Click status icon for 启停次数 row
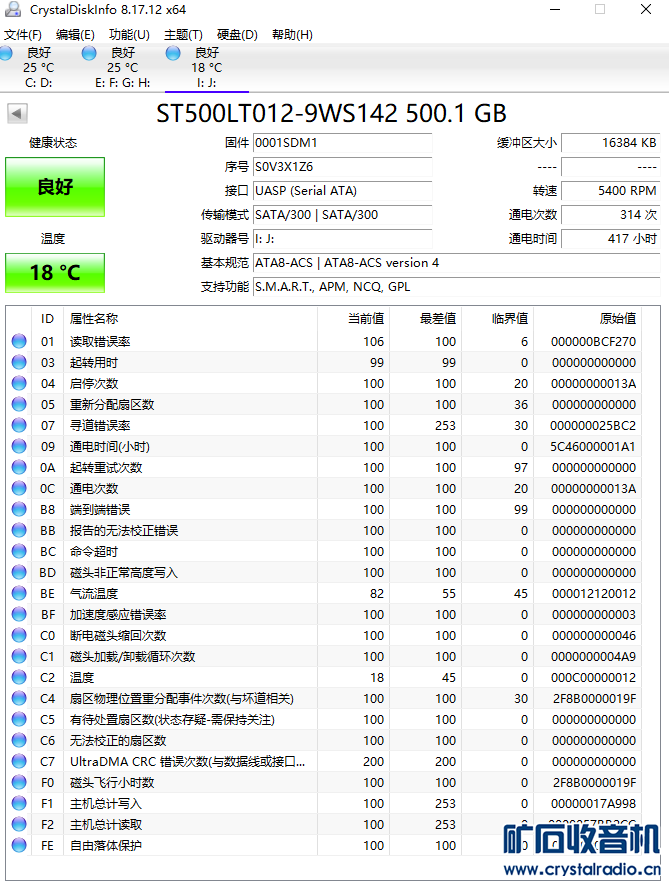The width and height of the screenshot is (669, 882). (x=19, y=383)
